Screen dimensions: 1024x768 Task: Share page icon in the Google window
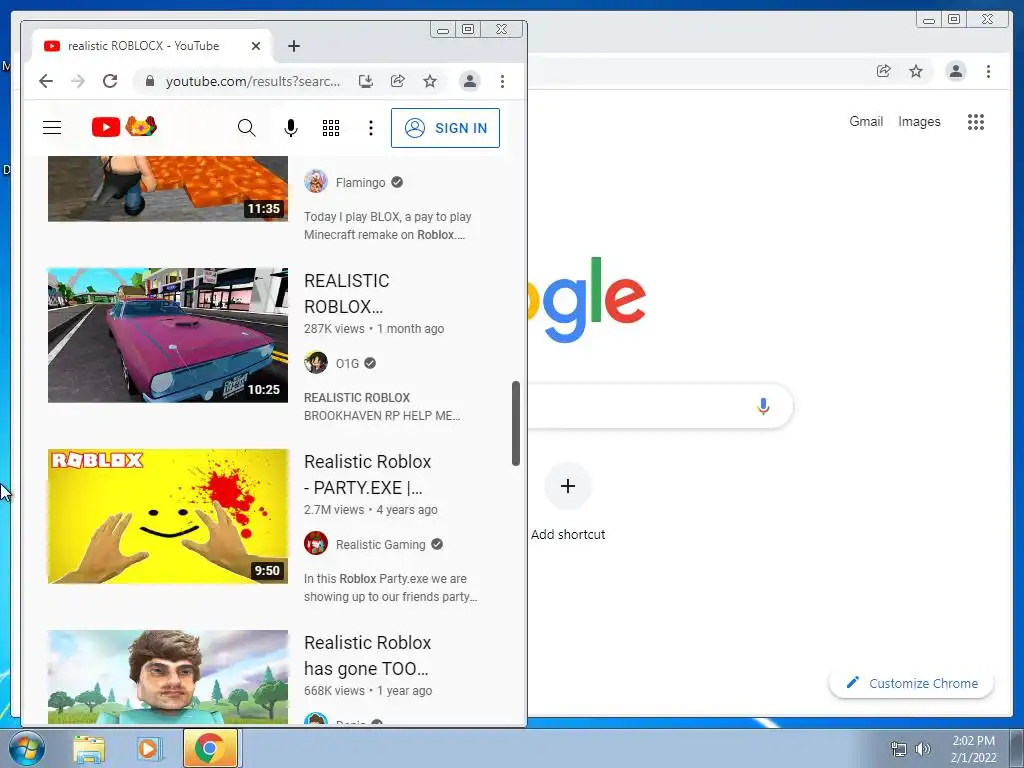[x=883, y=71]
